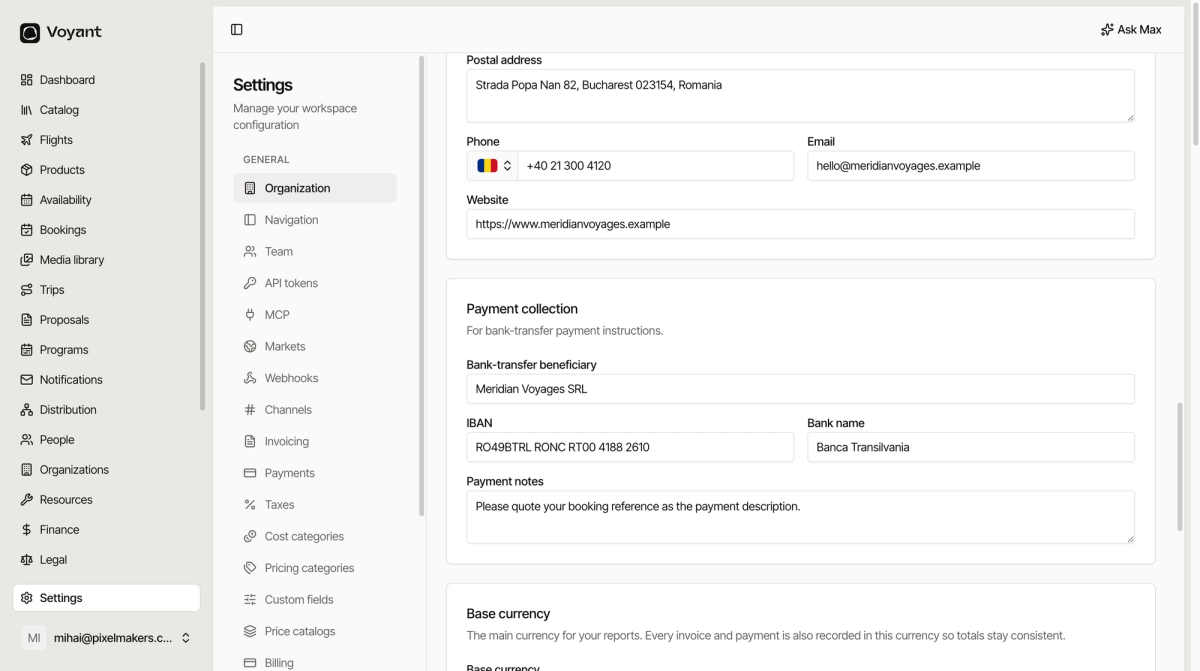The image size is (1200, 671).
Task: Click the Bank name field
Action: (x=971, y=447)
